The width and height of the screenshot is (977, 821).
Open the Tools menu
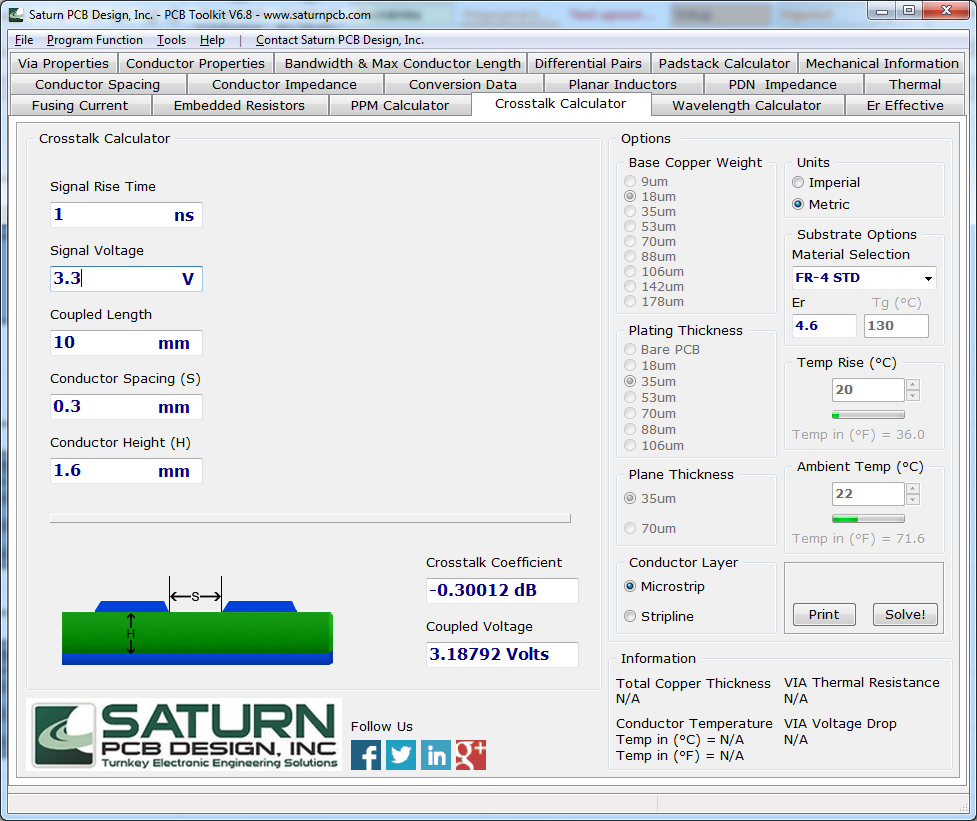pyautogui.click(x=170, y=40)
